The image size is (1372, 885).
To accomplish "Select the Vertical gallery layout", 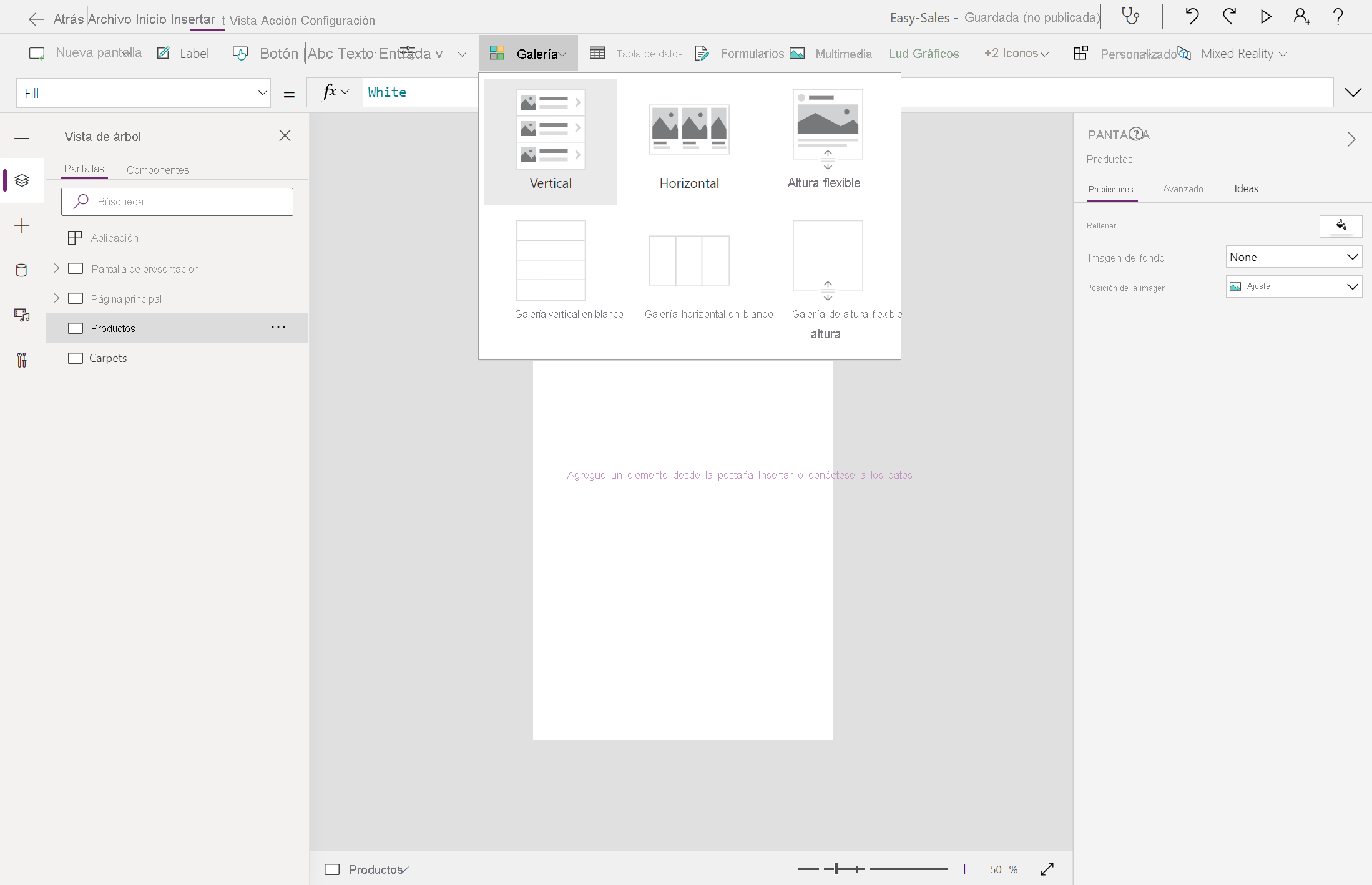I will (x=551, y=142).
